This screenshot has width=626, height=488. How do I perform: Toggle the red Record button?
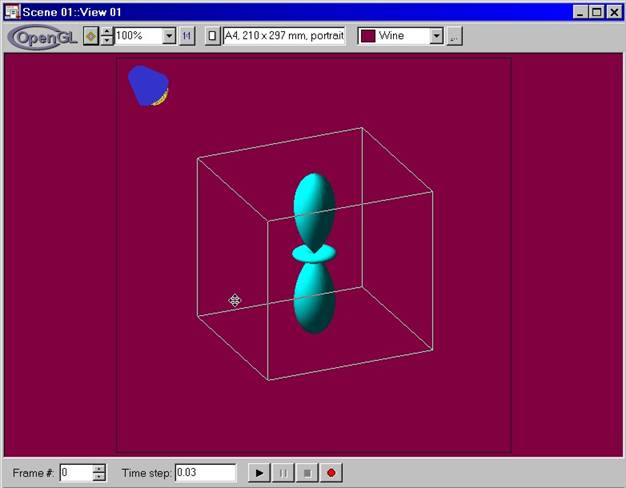(x=330, y=472)
